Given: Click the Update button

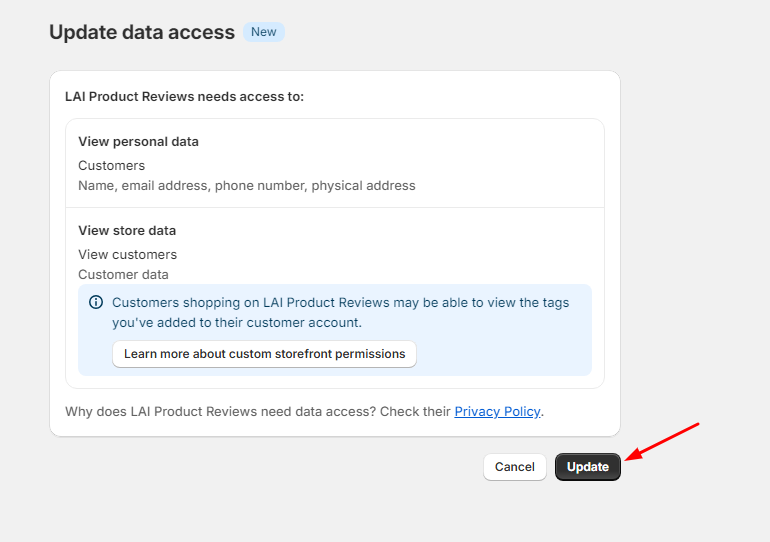Looking at the screenshot, I should click(x=588, y=467).
